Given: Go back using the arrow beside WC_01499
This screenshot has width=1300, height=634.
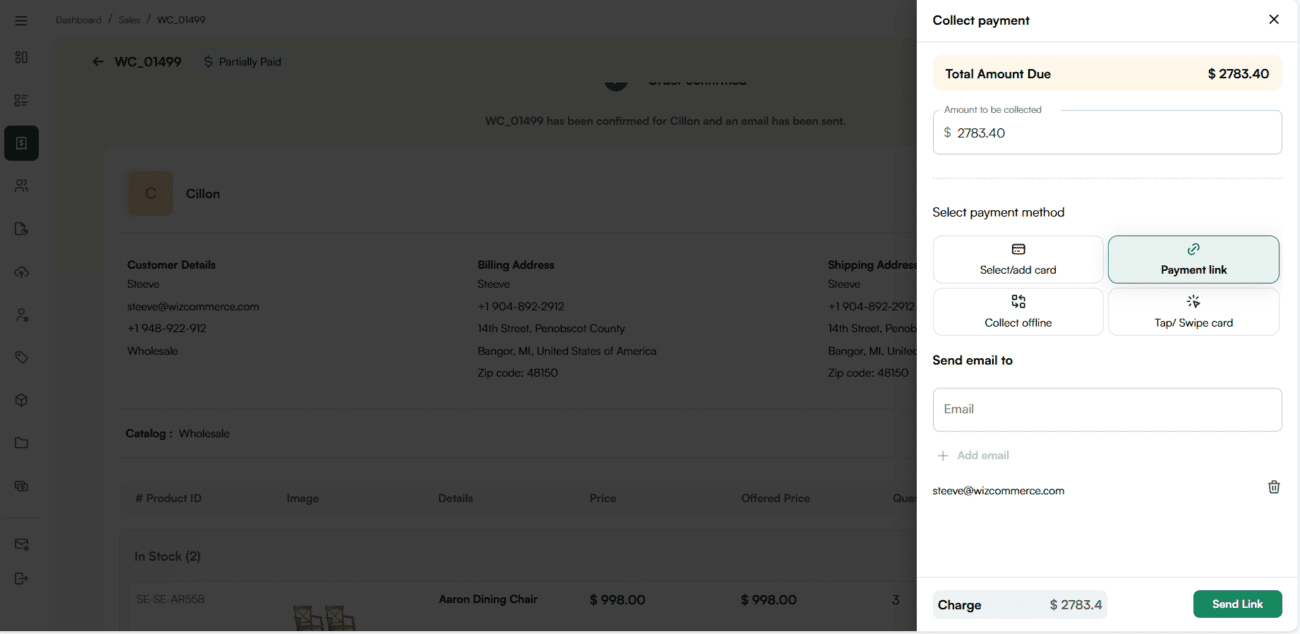Looking at the screenshot, I should (98, 62).
